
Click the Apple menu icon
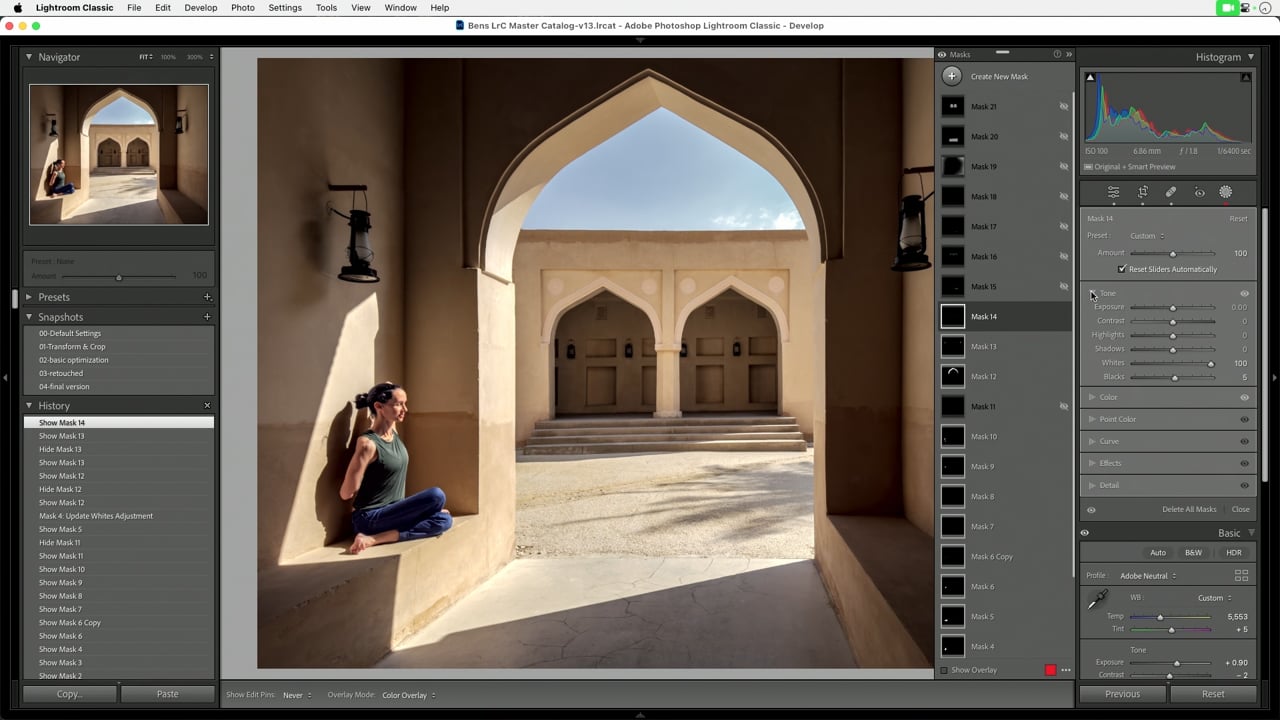(x=17, y=8)
